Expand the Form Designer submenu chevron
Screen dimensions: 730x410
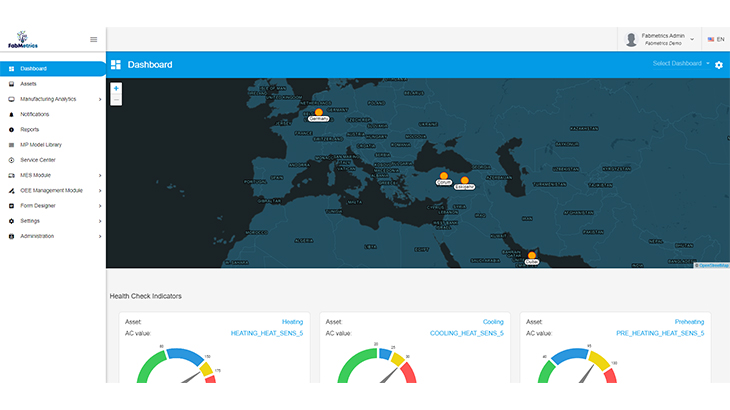coord(100,206)
